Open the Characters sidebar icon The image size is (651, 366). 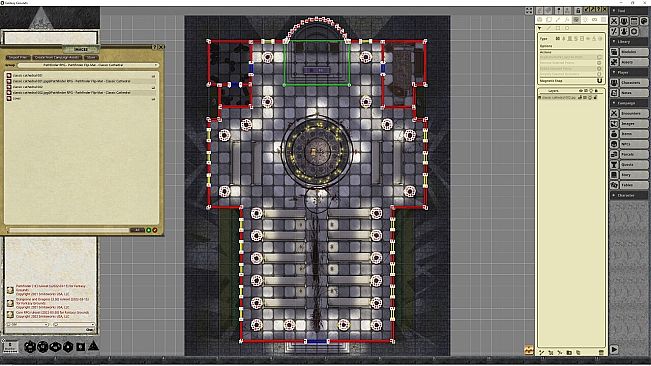pos(614,83)
